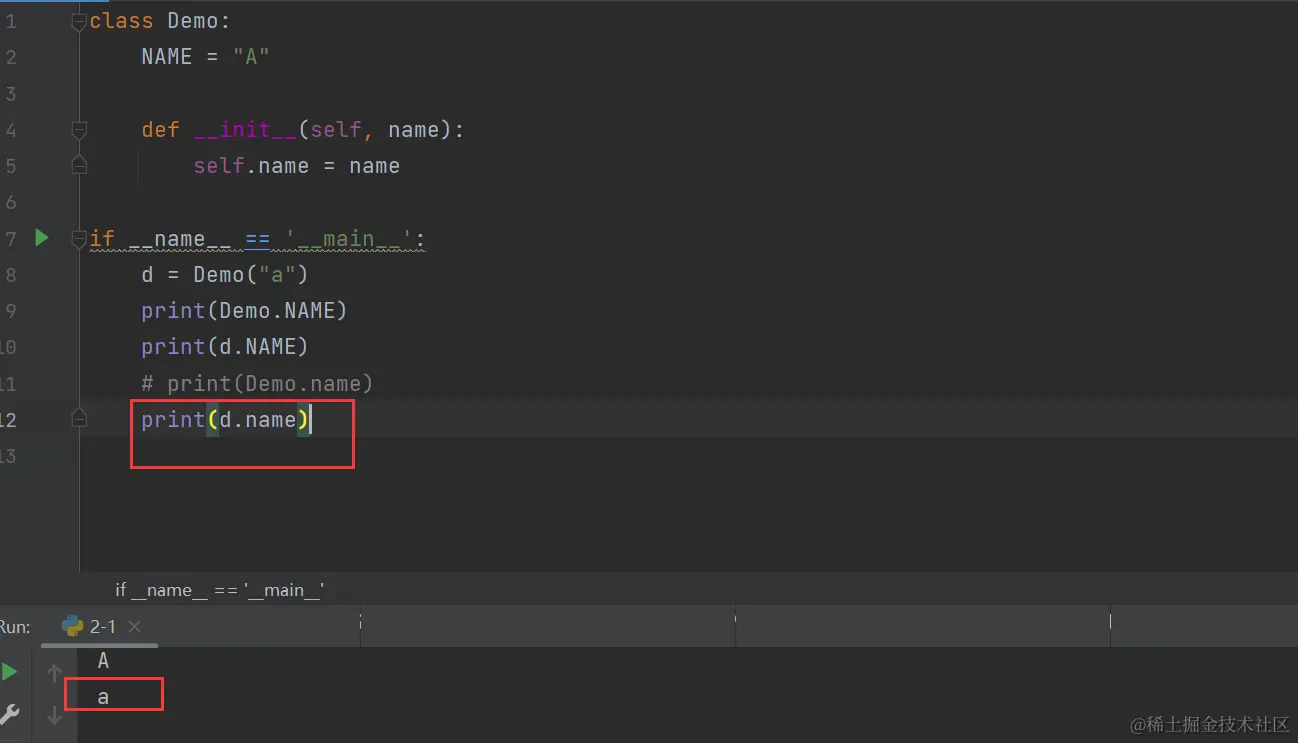Click the breadcrumb if __name__ == '__main__'

click(x=220, y=590)
